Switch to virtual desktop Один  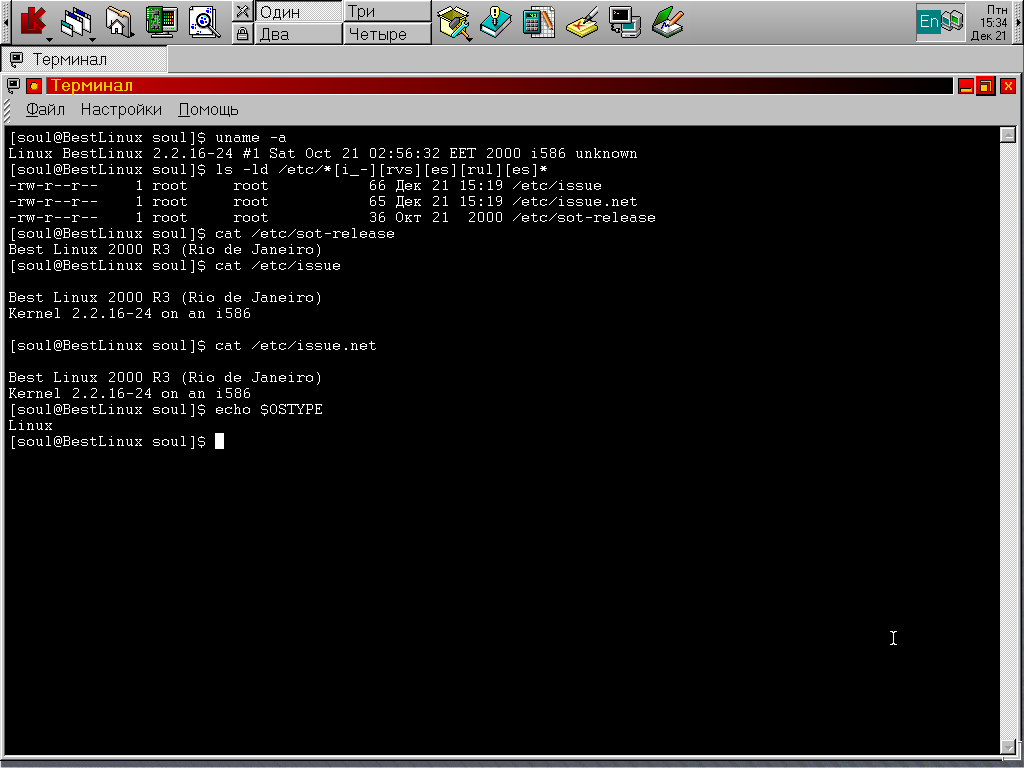pos(298,11)
